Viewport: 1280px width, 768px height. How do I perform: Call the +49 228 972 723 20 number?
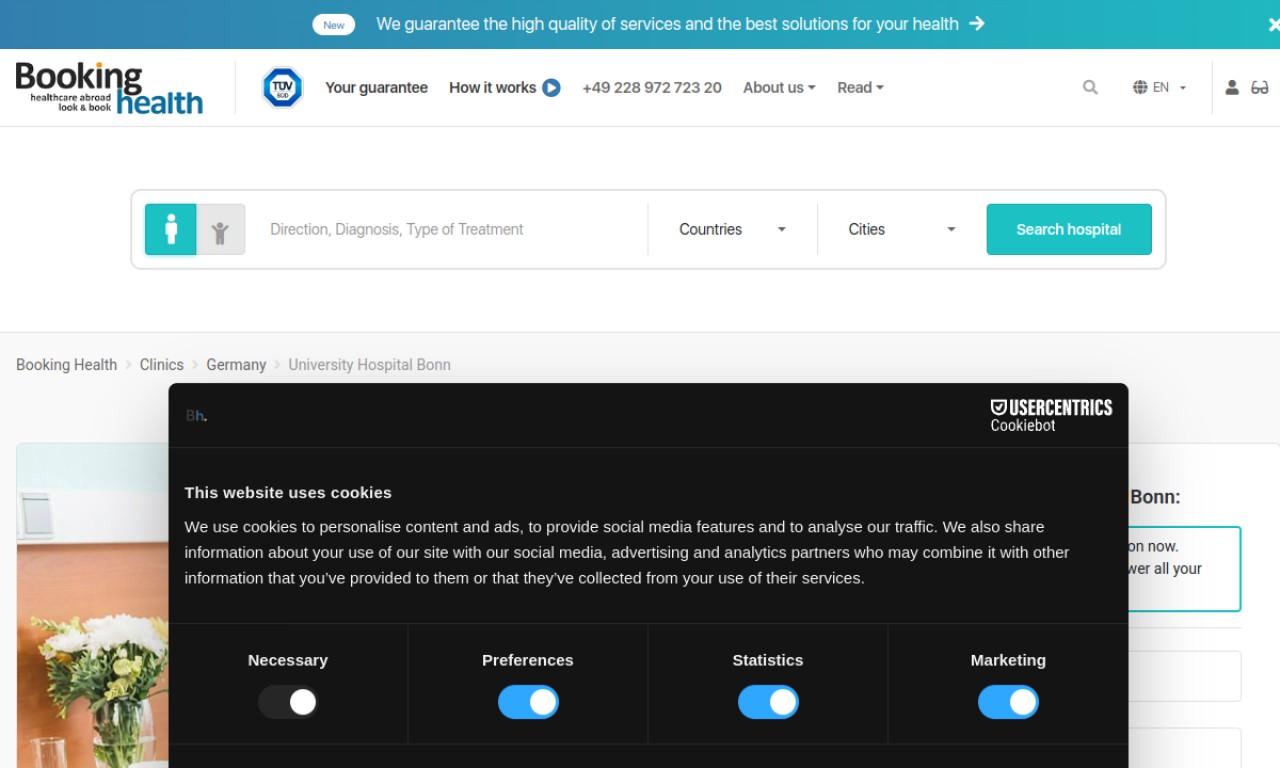652,88
